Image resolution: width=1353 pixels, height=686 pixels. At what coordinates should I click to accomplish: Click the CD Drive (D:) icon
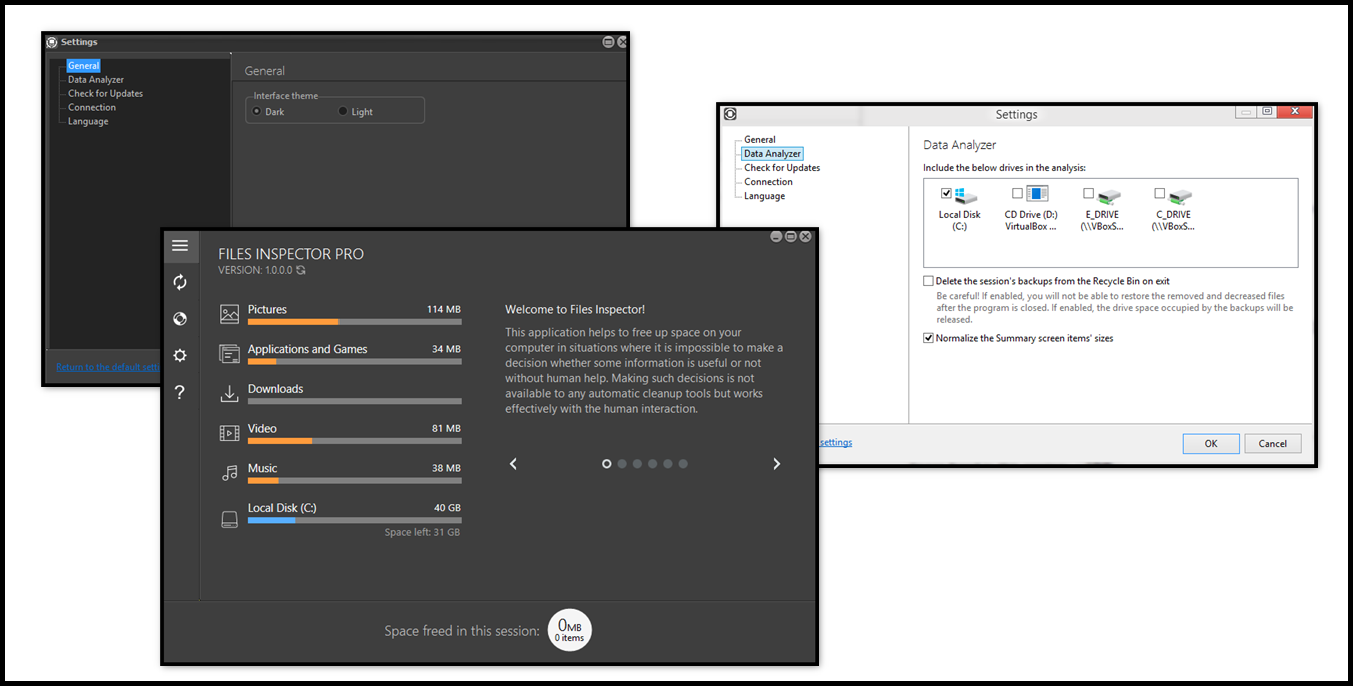(1037, 194)
